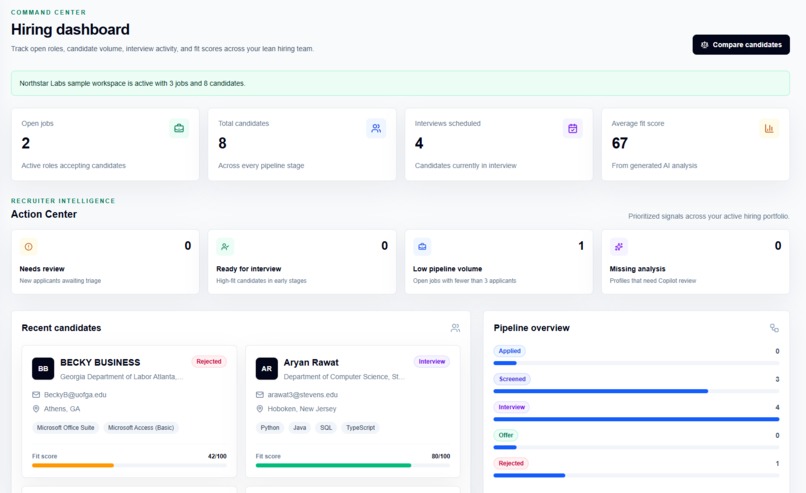Open the Needs review action card
This screenshot has height=493, width=806.
(105, 262)
